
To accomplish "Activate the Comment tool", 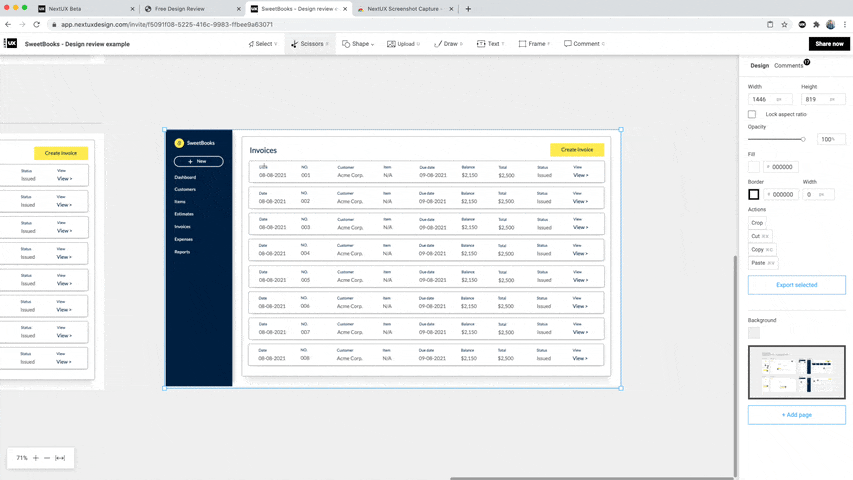I will [584, 44].
